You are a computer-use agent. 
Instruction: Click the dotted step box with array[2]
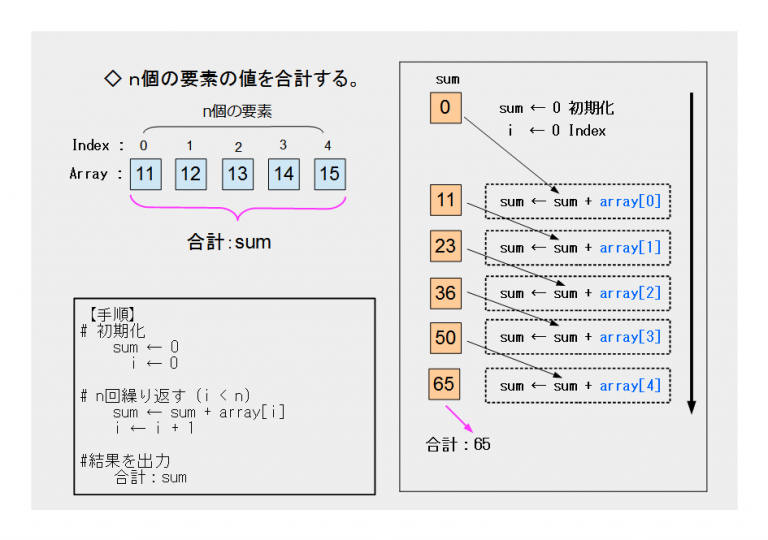578,293
